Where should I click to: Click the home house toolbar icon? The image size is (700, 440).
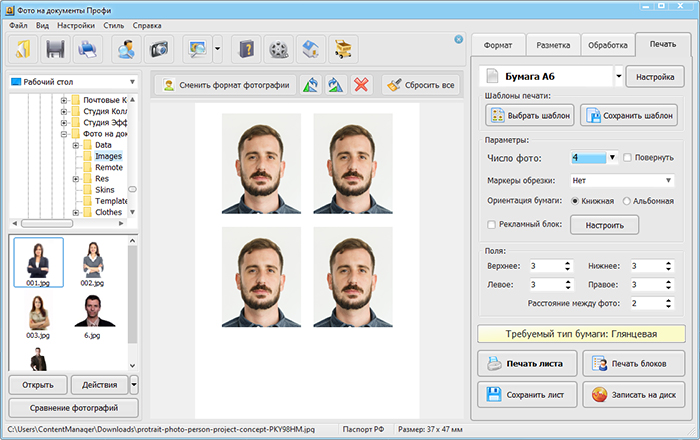(x=311, y=49)
